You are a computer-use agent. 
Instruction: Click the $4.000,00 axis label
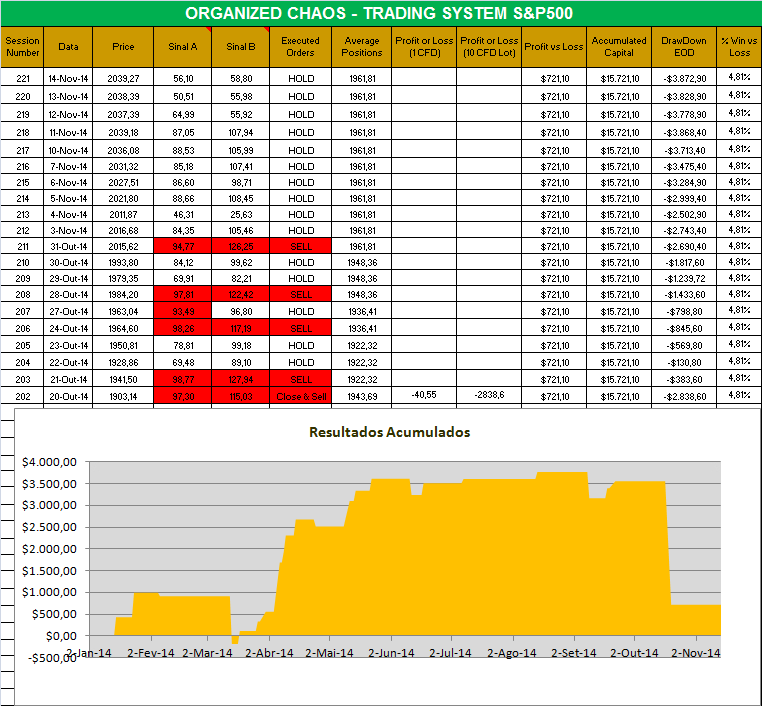(x=49, y=462)
